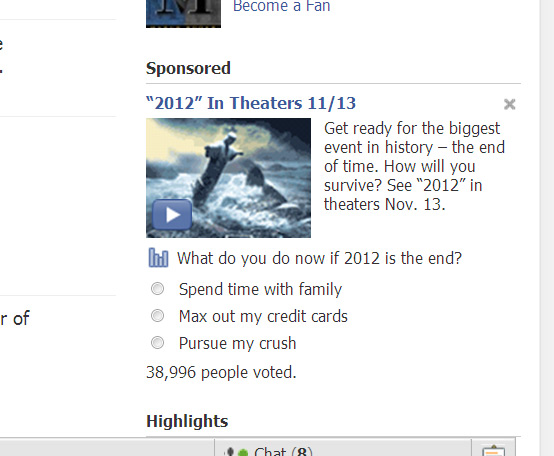Click the green online status dot in Chat
Screen dimensions: 554x456
pos(243,452)
